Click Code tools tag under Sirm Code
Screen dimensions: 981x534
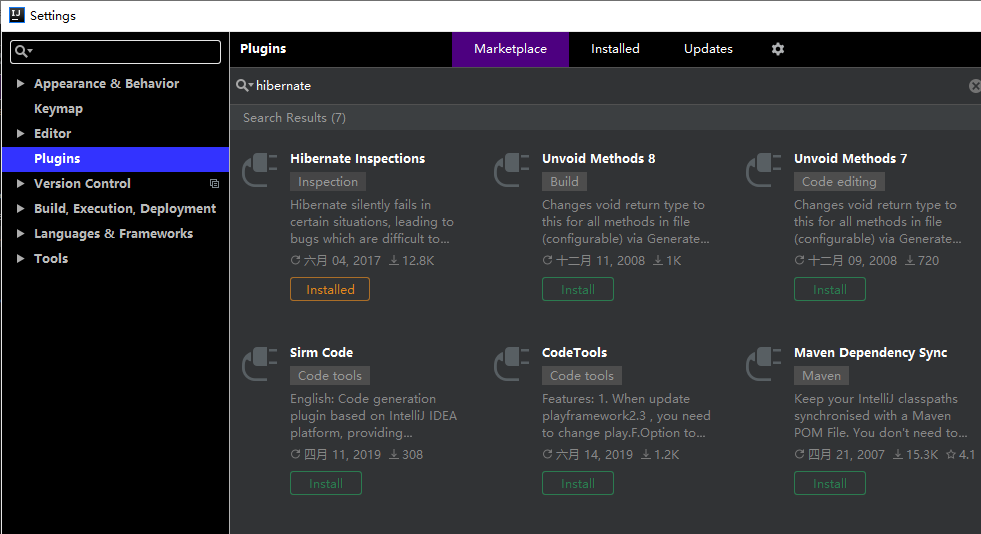(x=330, y=376)
